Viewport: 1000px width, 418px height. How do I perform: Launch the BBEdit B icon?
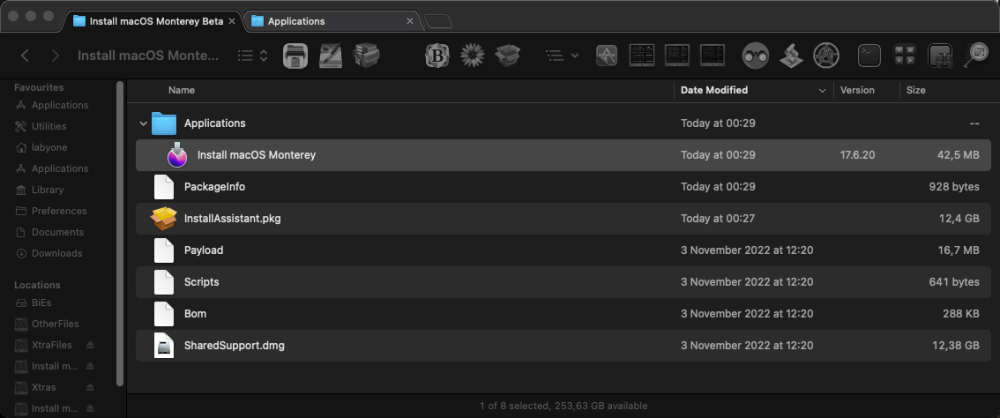[x=437, y=56]
